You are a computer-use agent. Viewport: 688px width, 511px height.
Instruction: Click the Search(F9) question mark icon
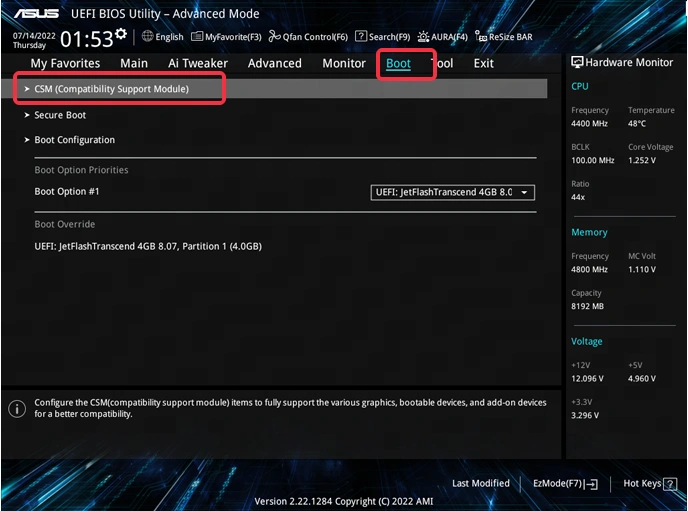pos(361,36)
